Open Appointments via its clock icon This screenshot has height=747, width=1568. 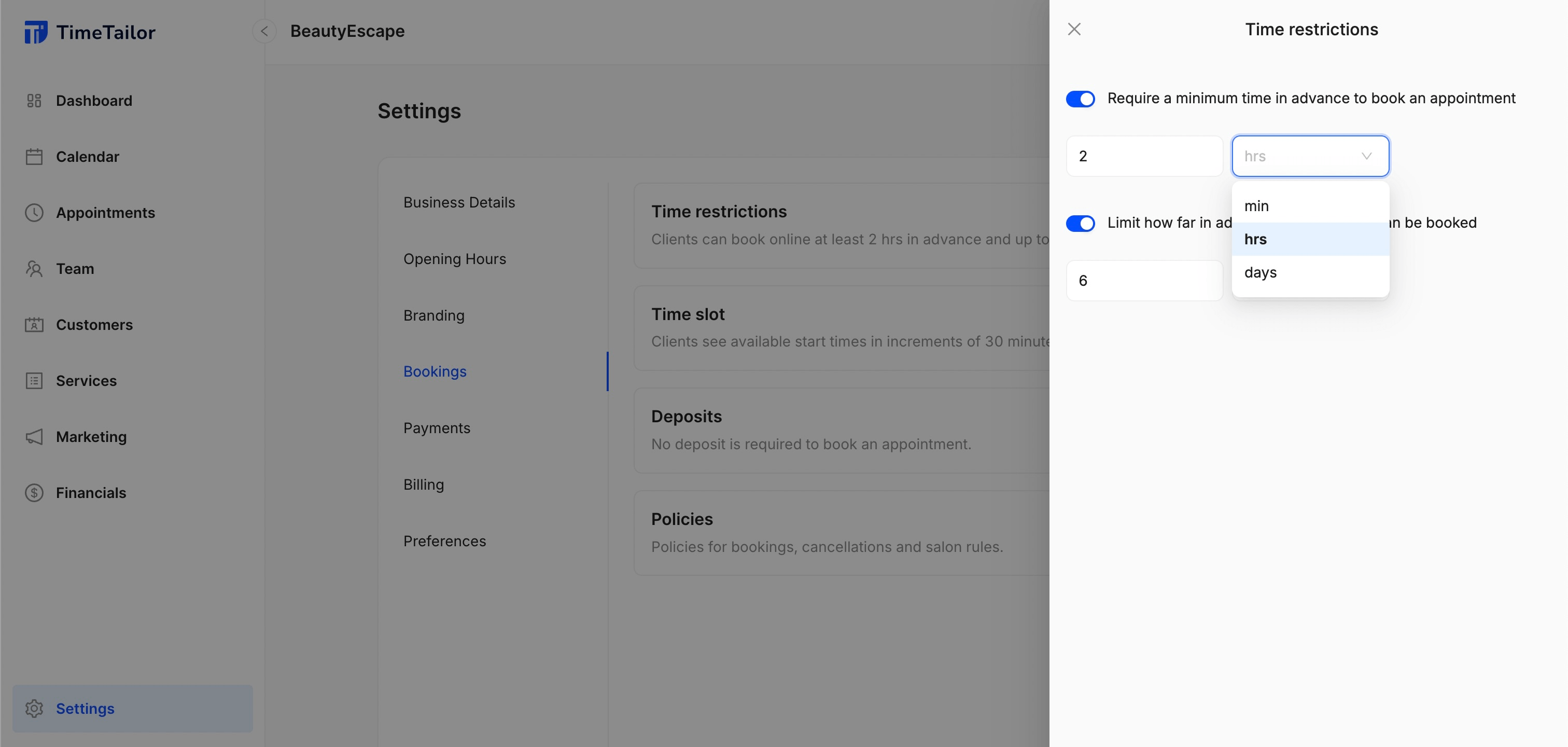pyautogui.click(x=34, y=213)
